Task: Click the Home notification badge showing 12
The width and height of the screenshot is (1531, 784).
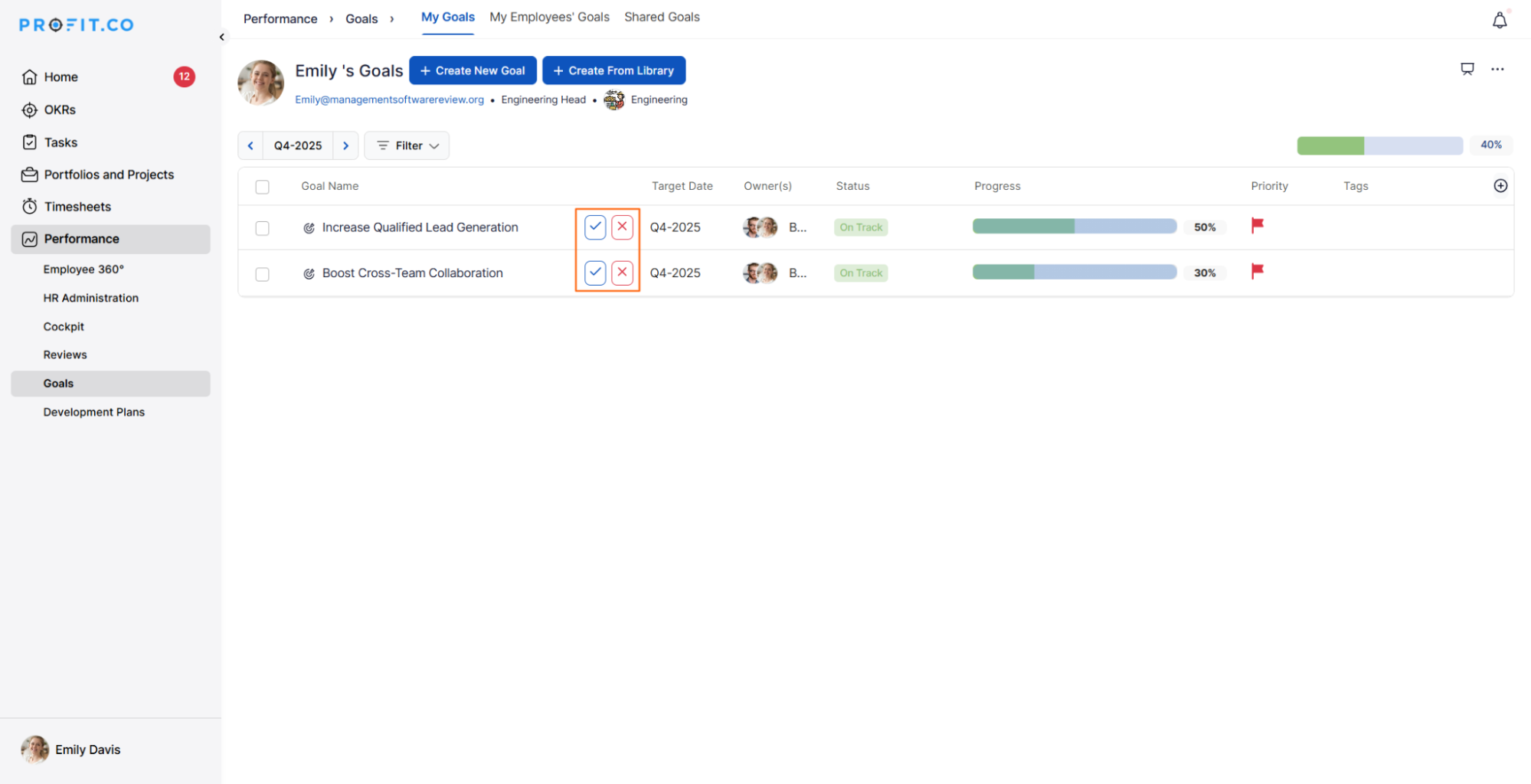Action: click(184, 77)
